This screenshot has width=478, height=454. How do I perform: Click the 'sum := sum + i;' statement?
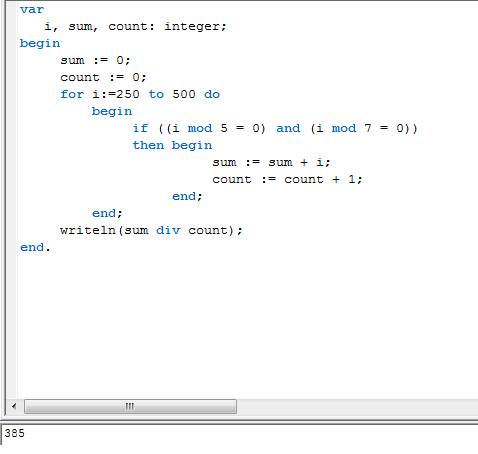(x=271, y=162)
